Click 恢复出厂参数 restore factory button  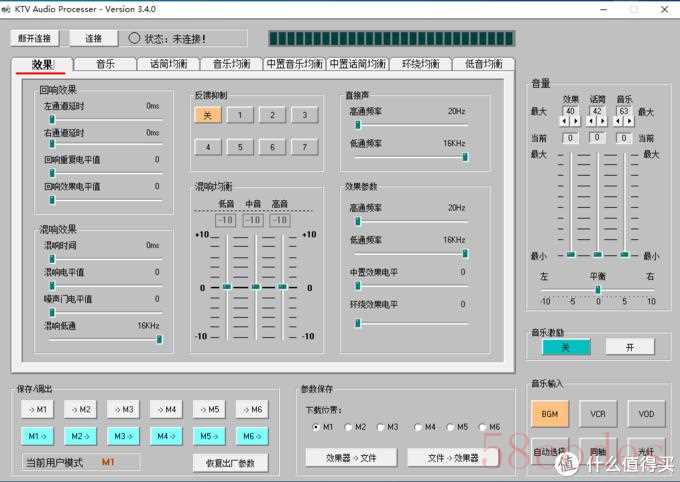pyautogui.click(x=230, y=463)
